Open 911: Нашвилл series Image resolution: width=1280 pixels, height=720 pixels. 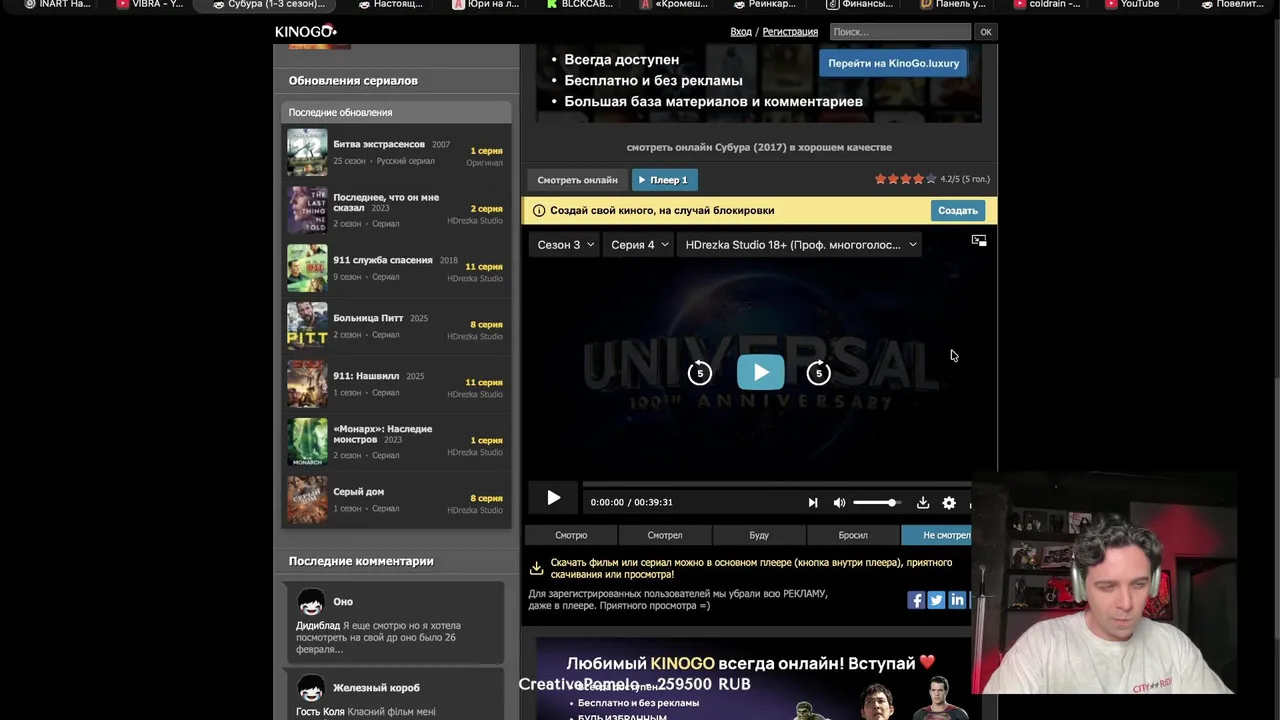point(366,376)
